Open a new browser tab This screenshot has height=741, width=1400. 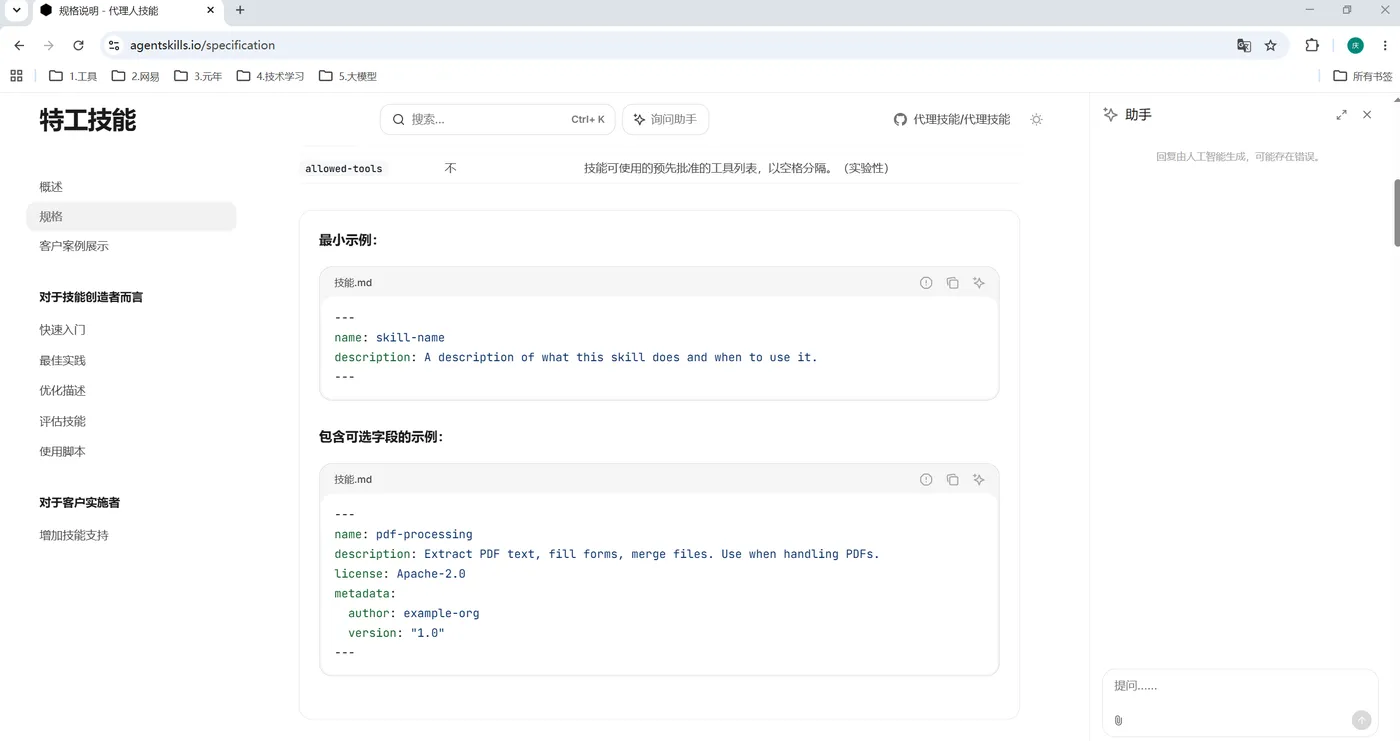click(240, 10)
